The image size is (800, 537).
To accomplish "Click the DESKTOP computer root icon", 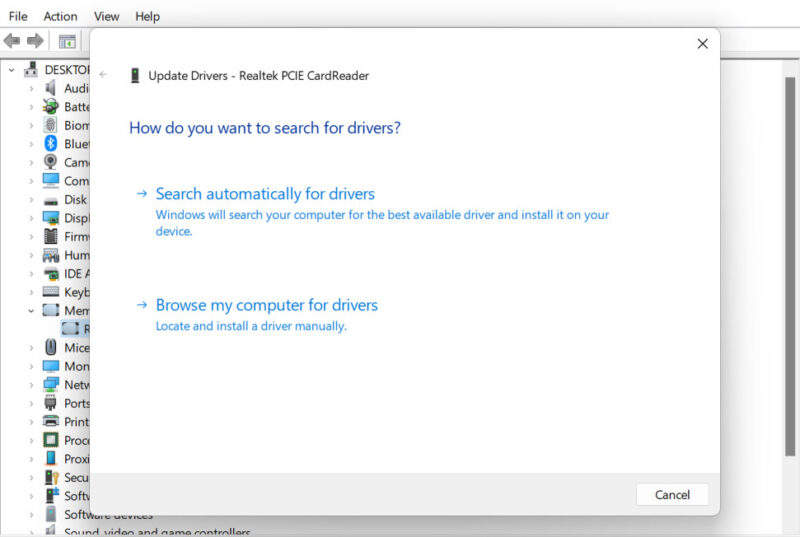I will pyautogui.click(x=31, y=69).
